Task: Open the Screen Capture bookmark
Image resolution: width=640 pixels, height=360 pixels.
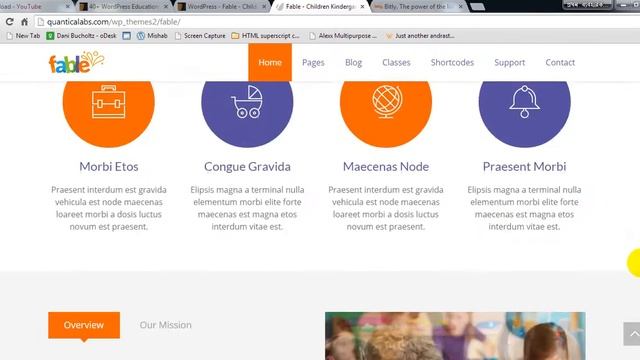Action: pyautogui.click(x=200, y=36)
